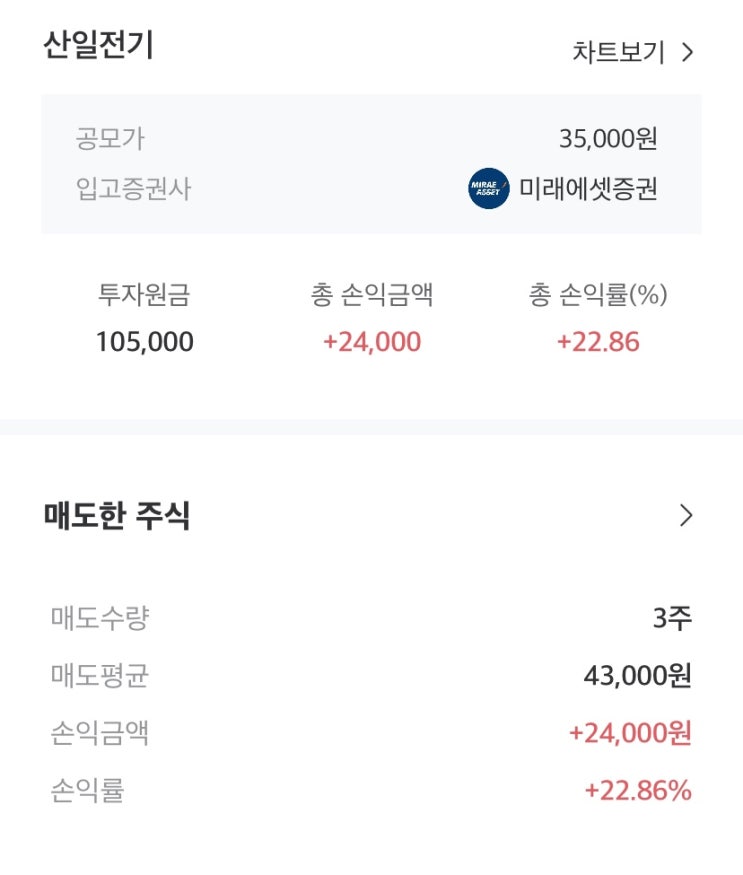The width and height of the screenshot is (743, 875).
Task: Click the Mirae Asset logo icon
Action: click(x=488, y=189)
